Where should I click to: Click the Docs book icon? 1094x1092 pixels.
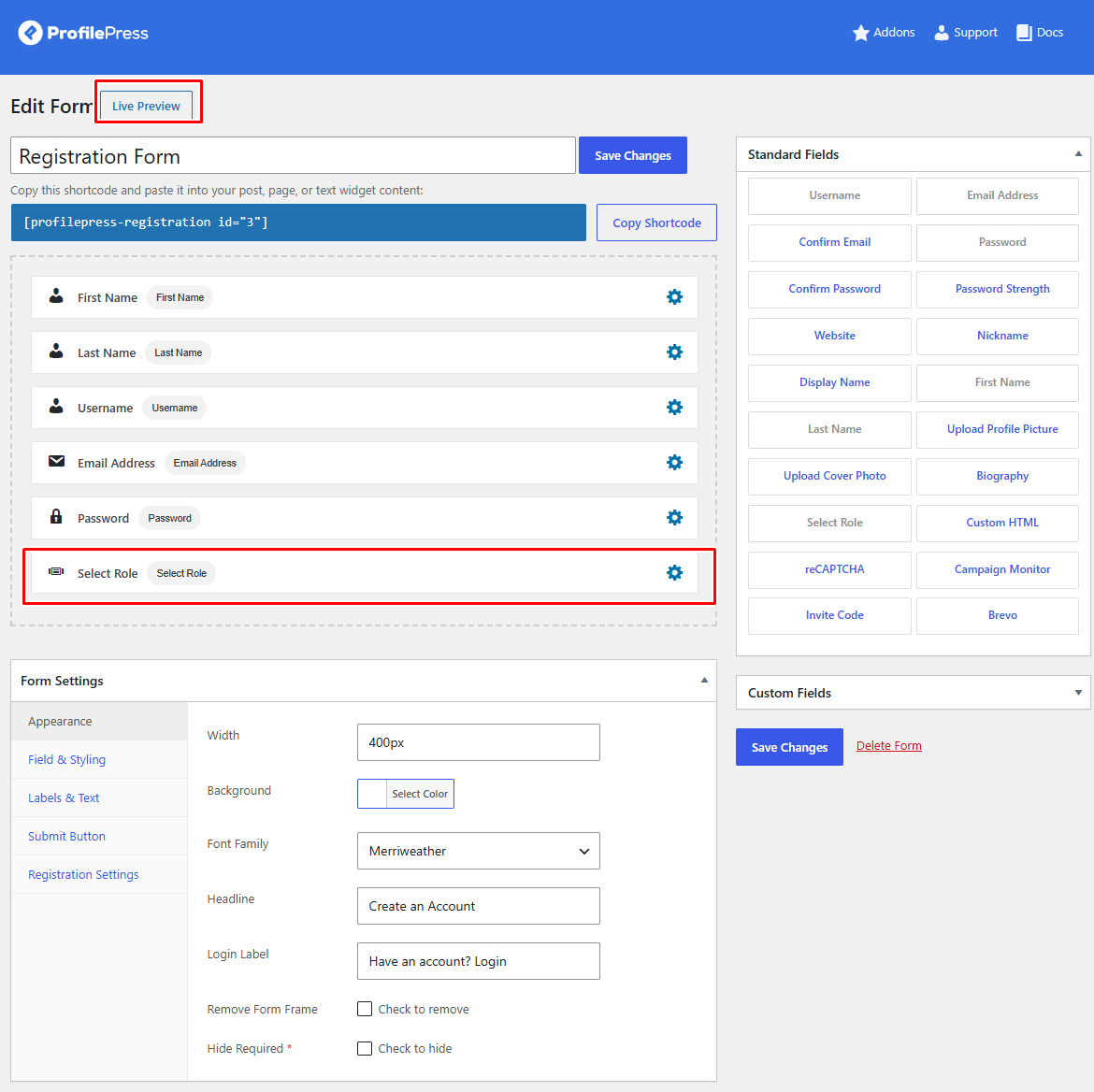tap(1024, 33)
